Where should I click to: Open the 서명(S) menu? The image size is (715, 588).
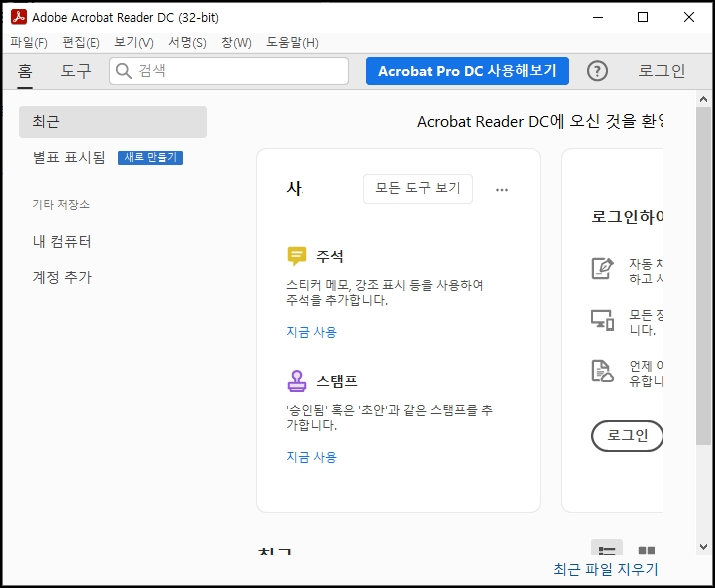187,42
